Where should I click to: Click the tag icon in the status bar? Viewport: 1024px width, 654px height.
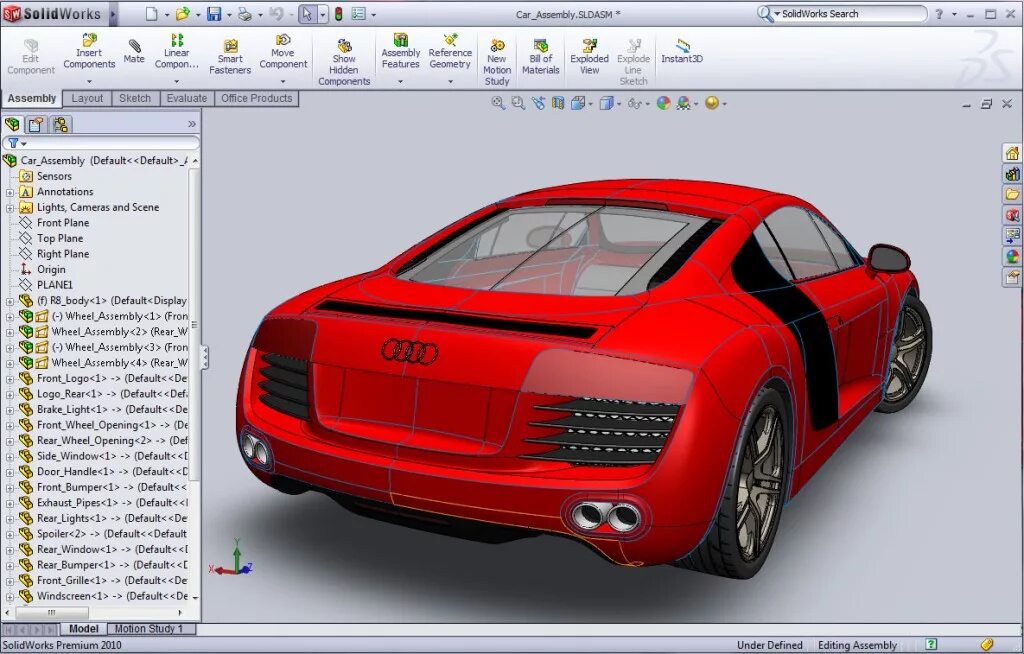click(987, 645)
